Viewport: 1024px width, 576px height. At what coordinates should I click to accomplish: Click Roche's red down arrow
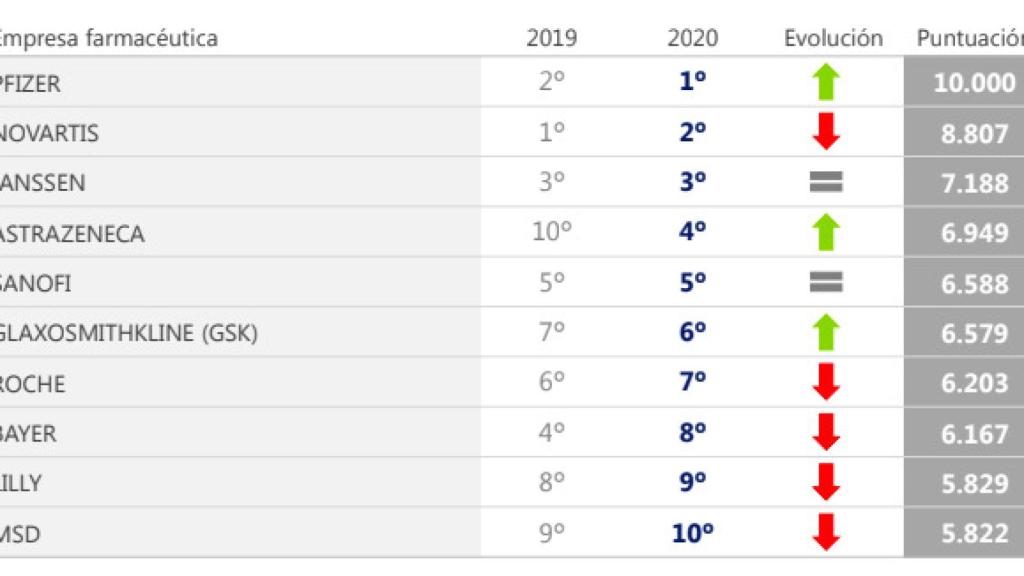[826, 382]
